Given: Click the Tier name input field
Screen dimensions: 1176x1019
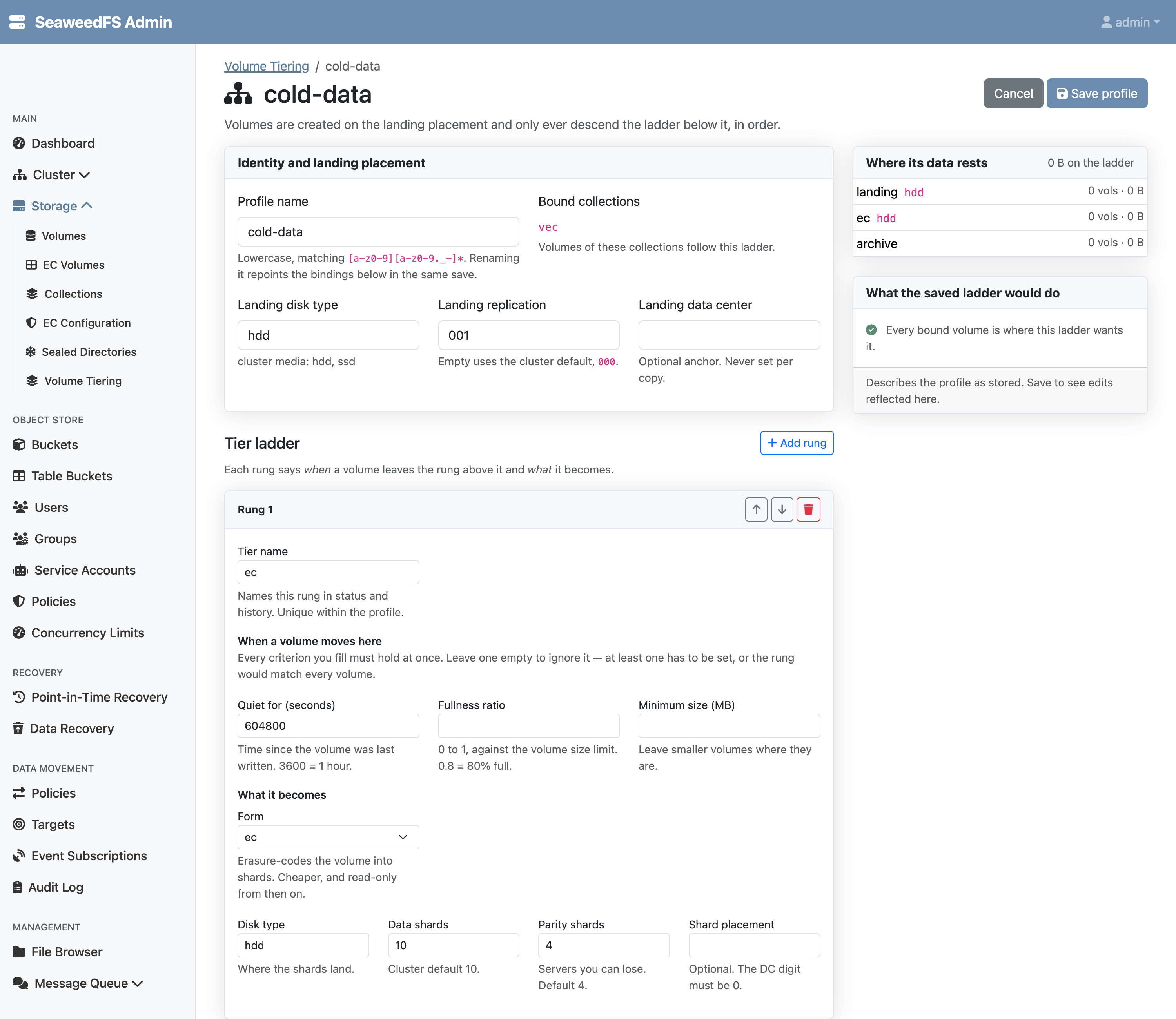Looking at the screenshot, I should [x=328, y=573].
